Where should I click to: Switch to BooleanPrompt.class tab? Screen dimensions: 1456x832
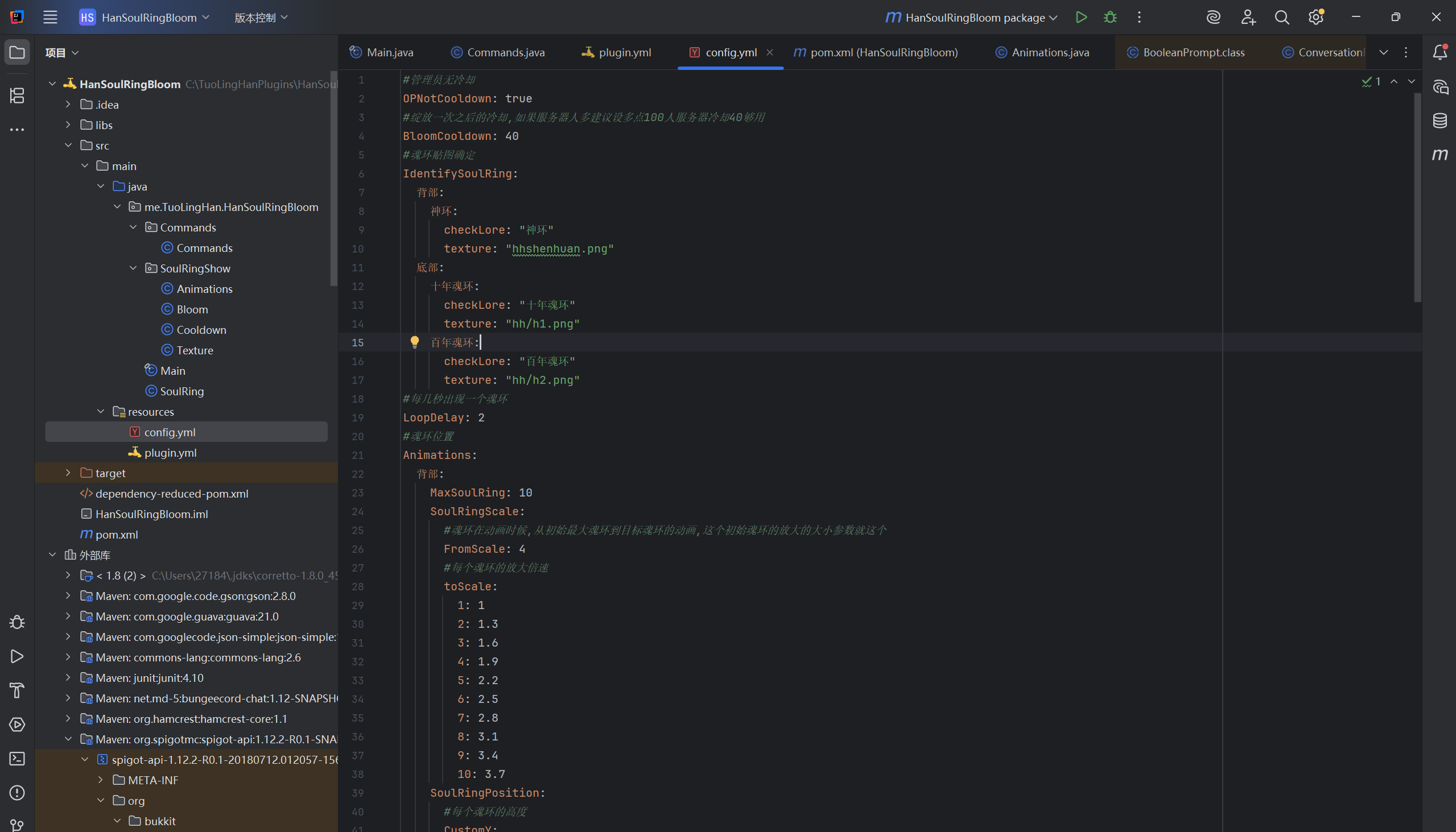click(x=1186, y=52)
